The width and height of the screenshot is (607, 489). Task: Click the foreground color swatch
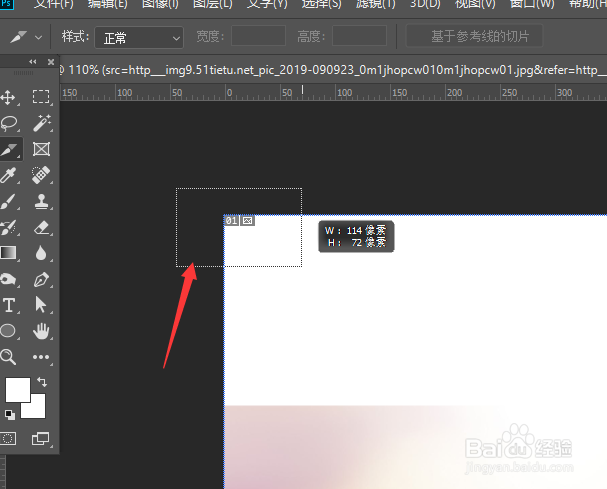point(18,390)
